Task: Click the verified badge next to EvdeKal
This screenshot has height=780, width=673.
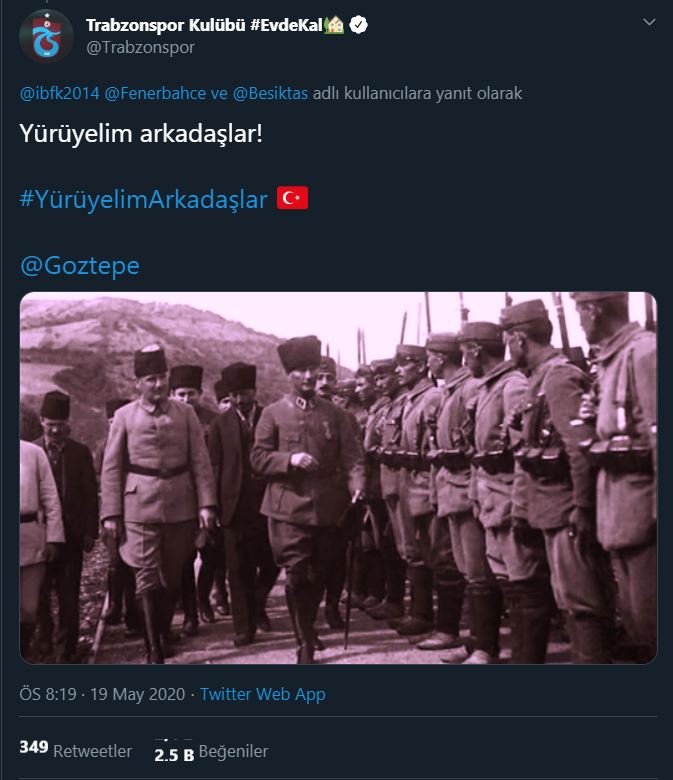Action: 358,24
